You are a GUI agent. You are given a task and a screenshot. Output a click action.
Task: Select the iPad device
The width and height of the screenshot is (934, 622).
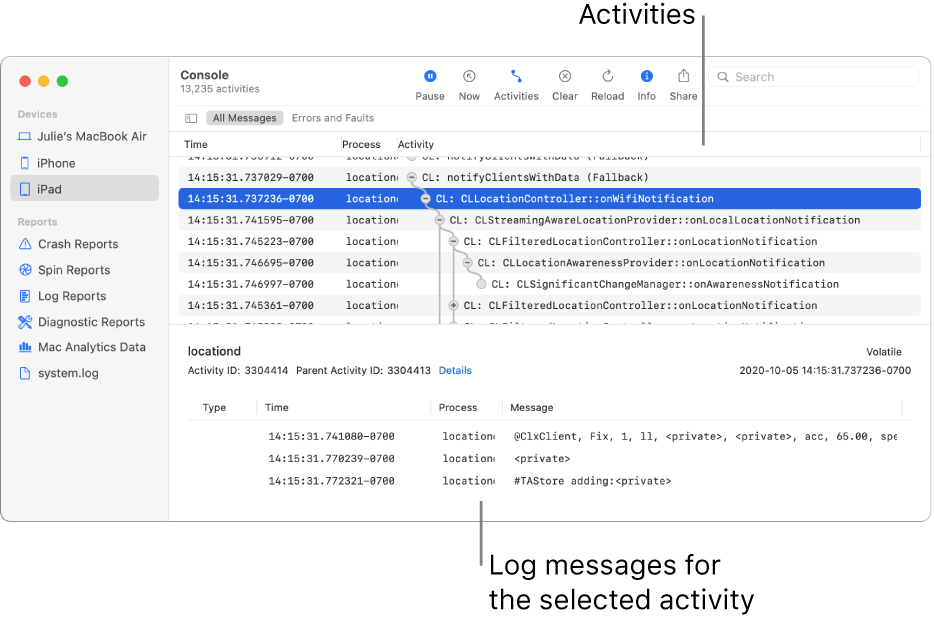[85, 189]
